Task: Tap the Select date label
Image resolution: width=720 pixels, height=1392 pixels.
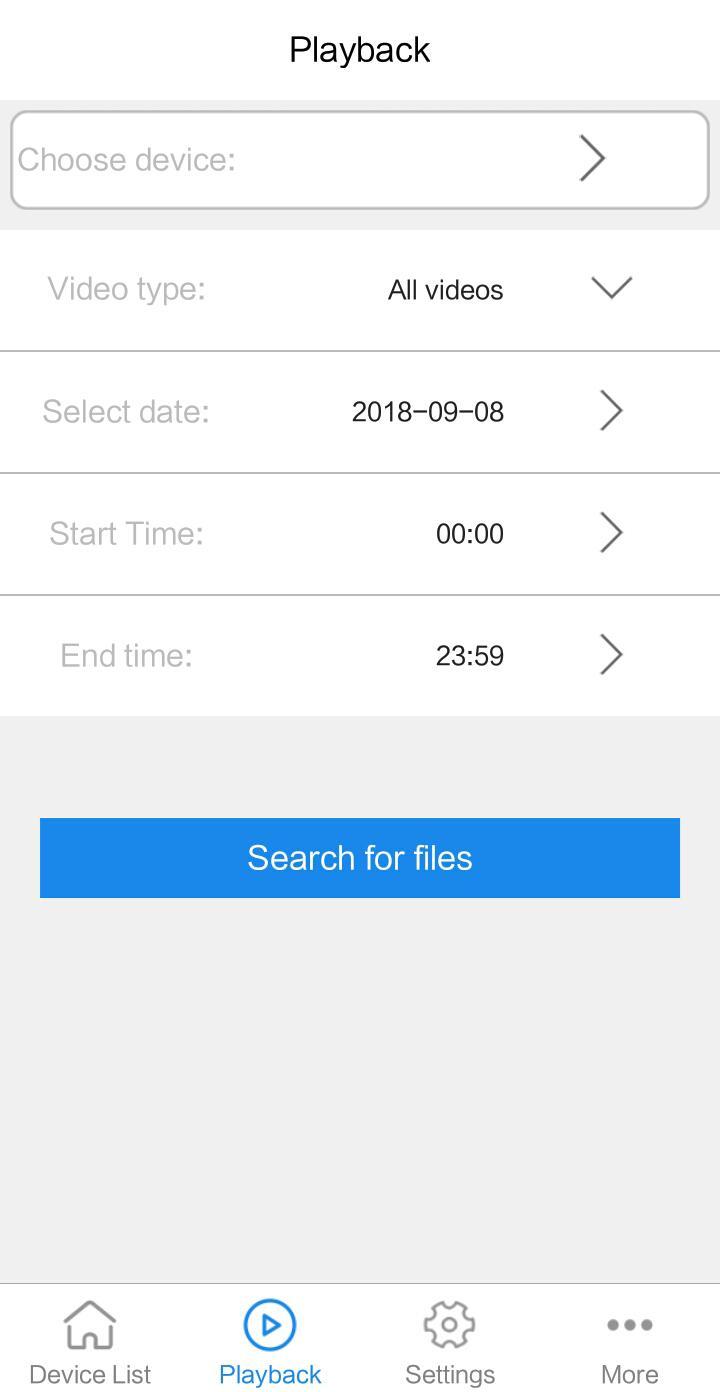Action: click(x=126, y=411)
